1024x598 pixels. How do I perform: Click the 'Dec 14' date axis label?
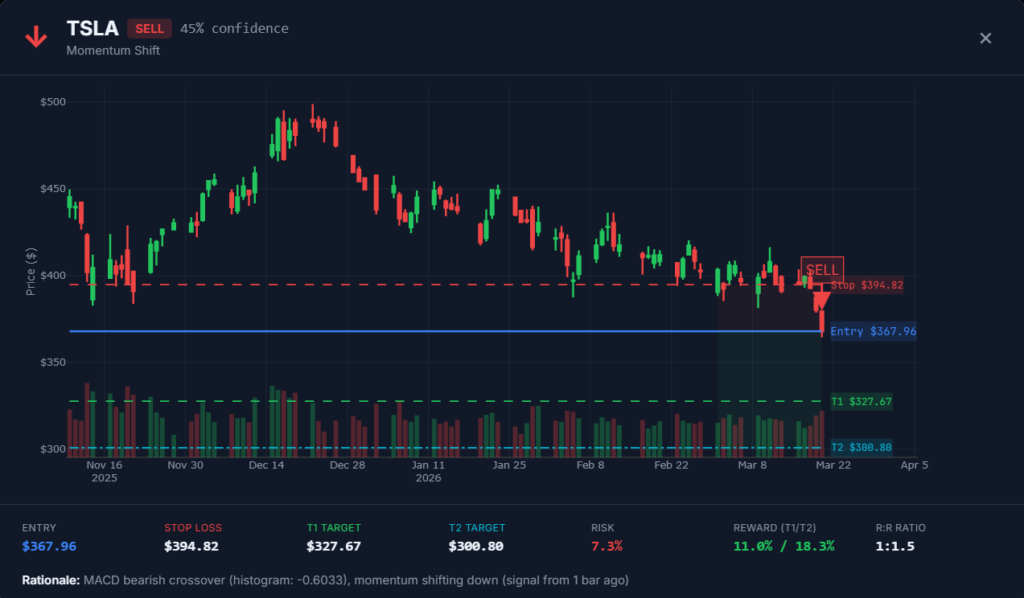point(266,465)
